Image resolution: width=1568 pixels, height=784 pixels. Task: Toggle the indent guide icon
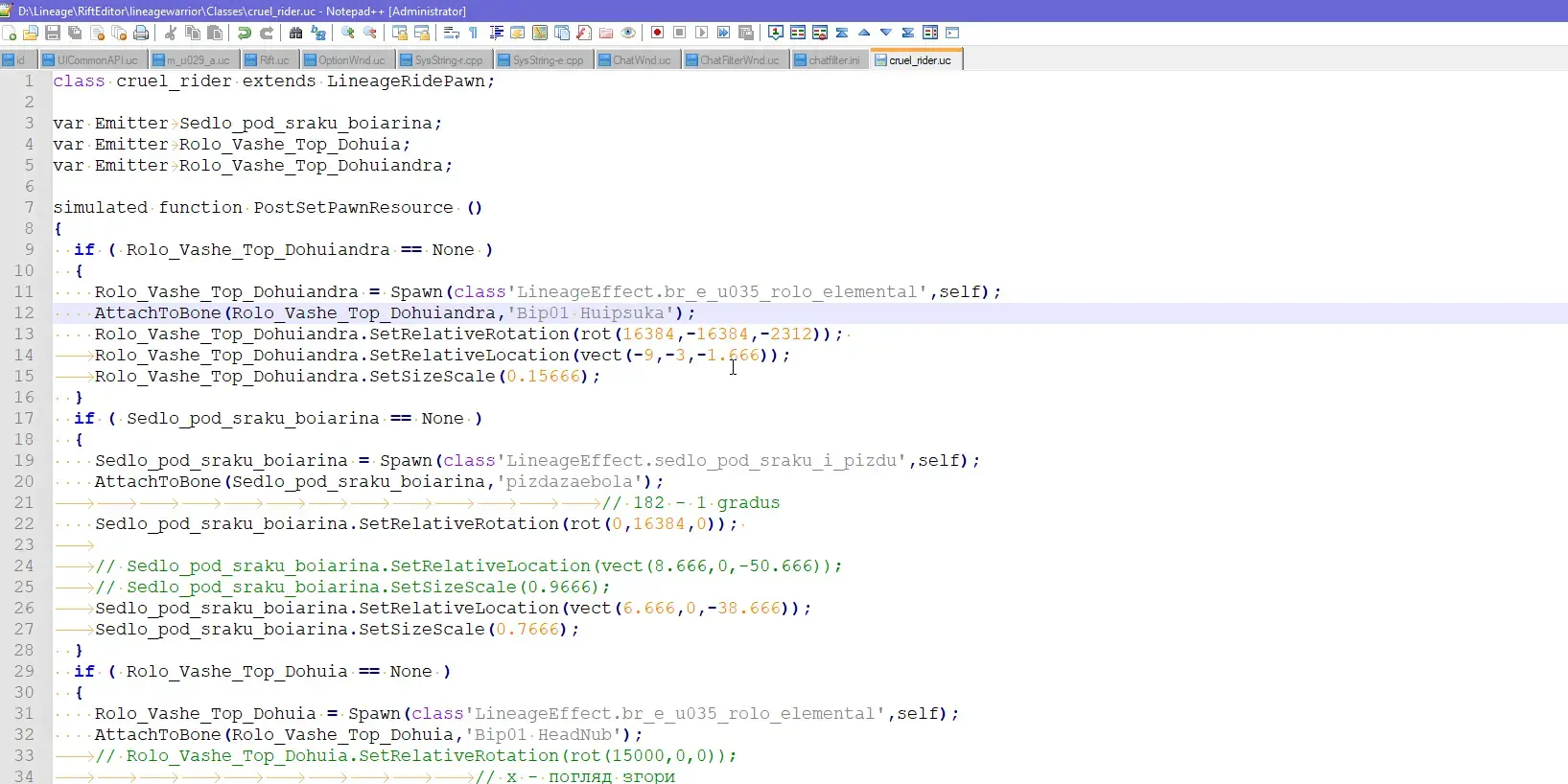pyautogui.click(x=496, y=33)
